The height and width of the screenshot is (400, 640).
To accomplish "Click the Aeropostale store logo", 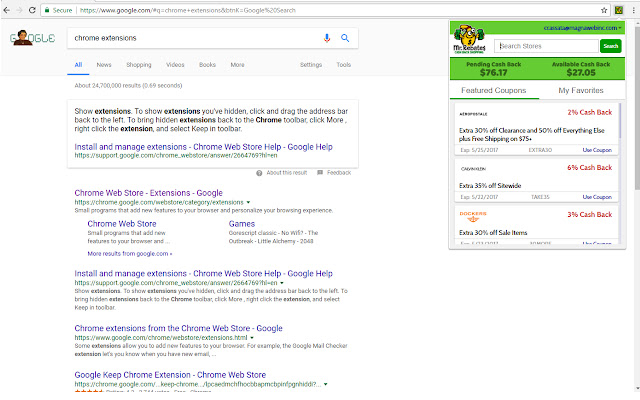I will (473, 114).
